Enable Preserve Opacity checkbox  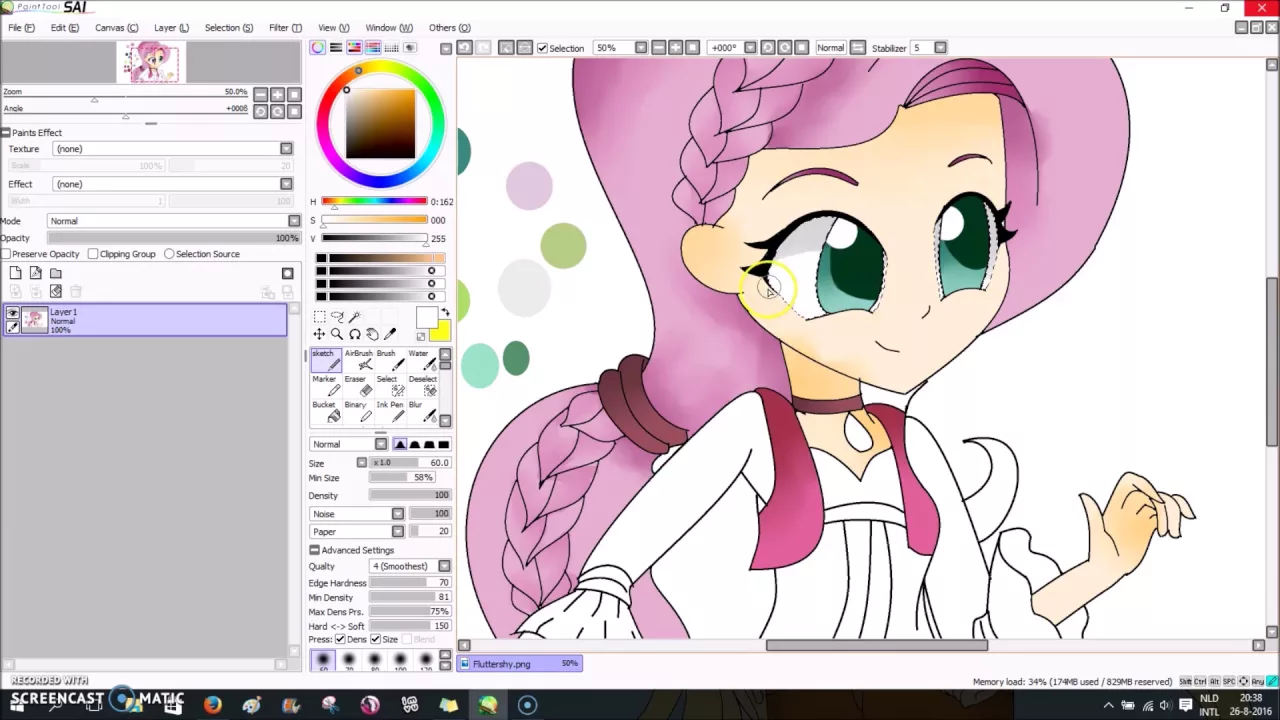[x=6, y=254]
